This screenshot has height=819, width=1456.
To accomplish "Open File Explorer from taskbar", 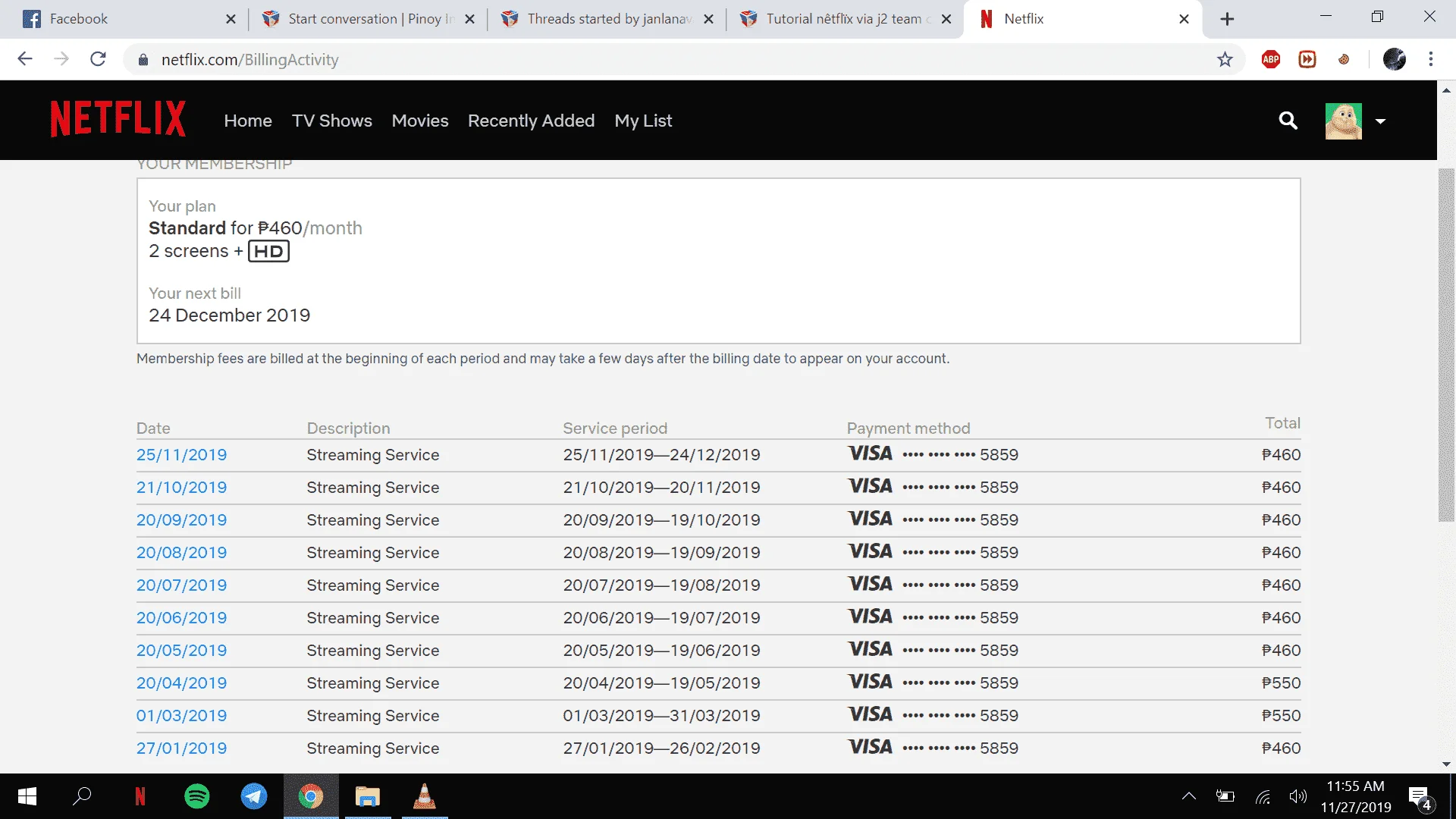I will pyautogui.click(x=368, y=796).
